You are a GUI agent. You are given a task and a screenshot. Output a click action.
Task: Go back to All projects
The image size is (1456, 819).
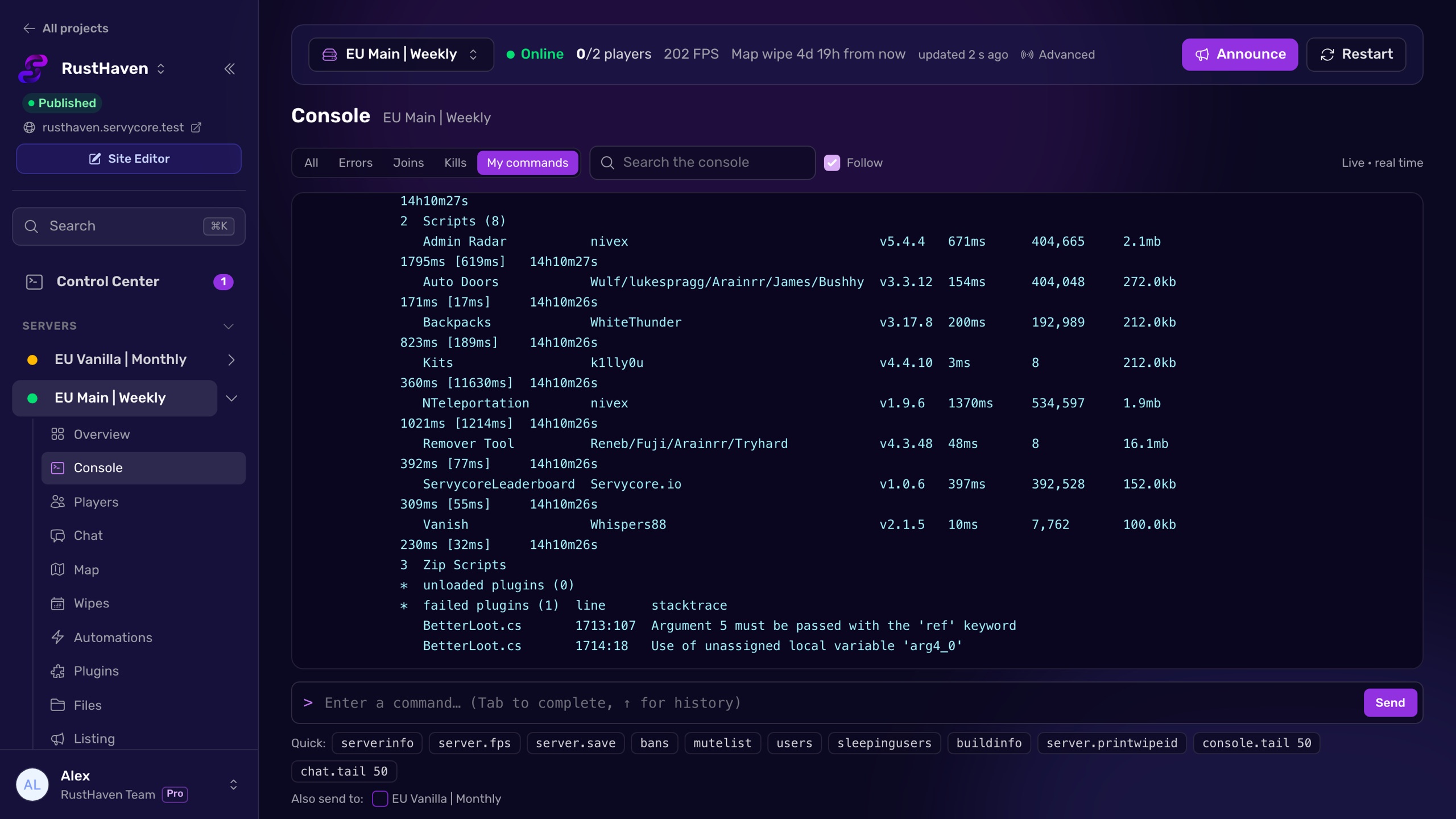(x=66, y=28)
